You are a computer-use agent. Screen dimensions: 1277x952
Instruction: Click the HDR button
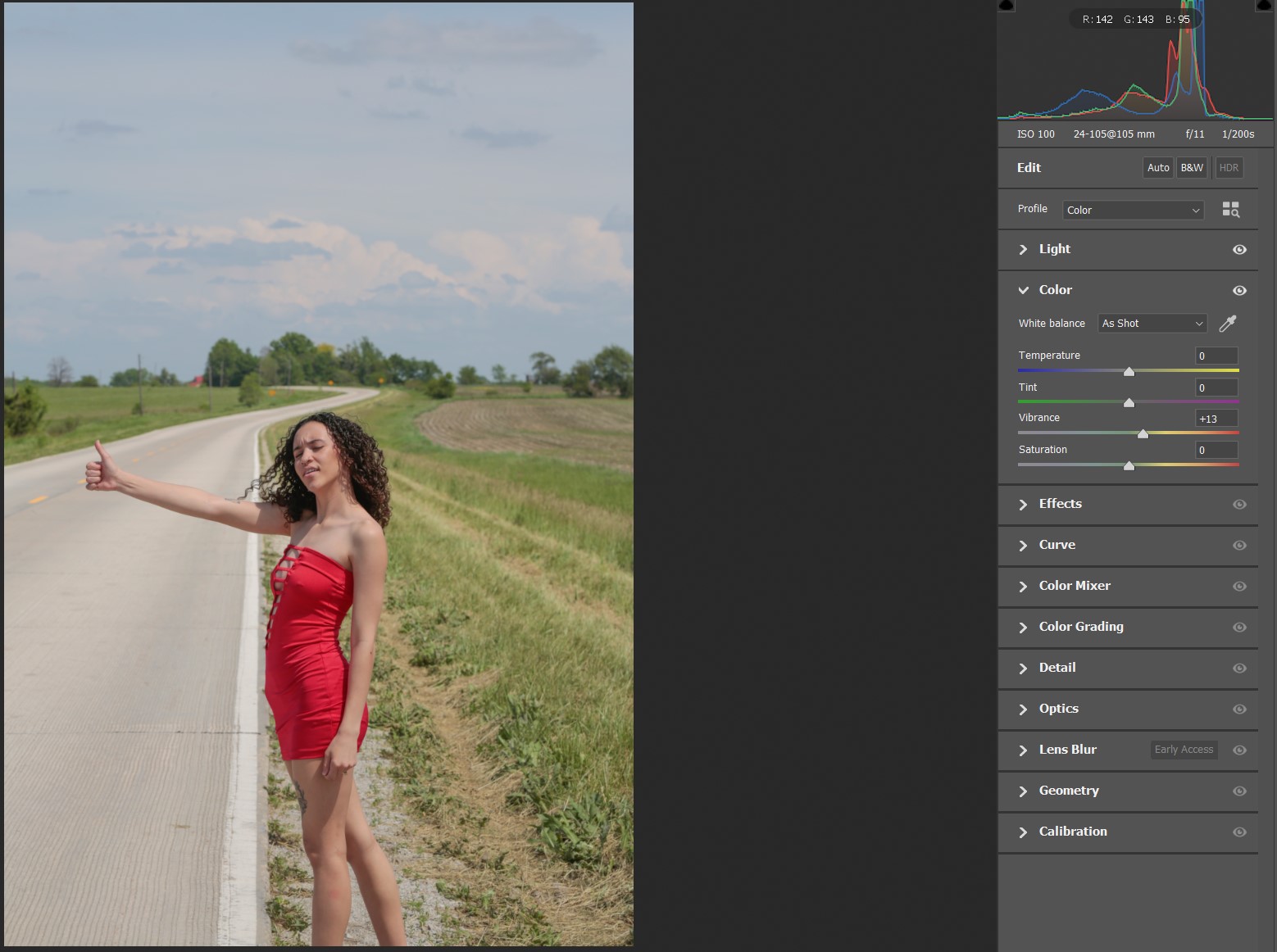tap(1229, 168)
